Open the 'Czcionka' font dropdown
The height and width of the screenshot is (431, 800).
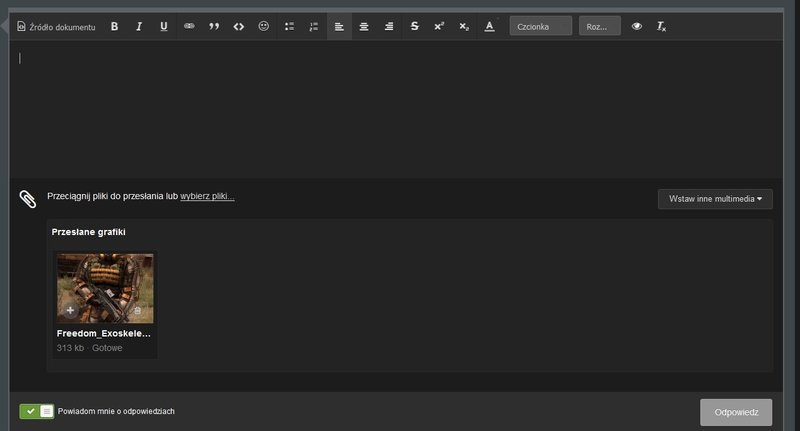coord(540,27)
